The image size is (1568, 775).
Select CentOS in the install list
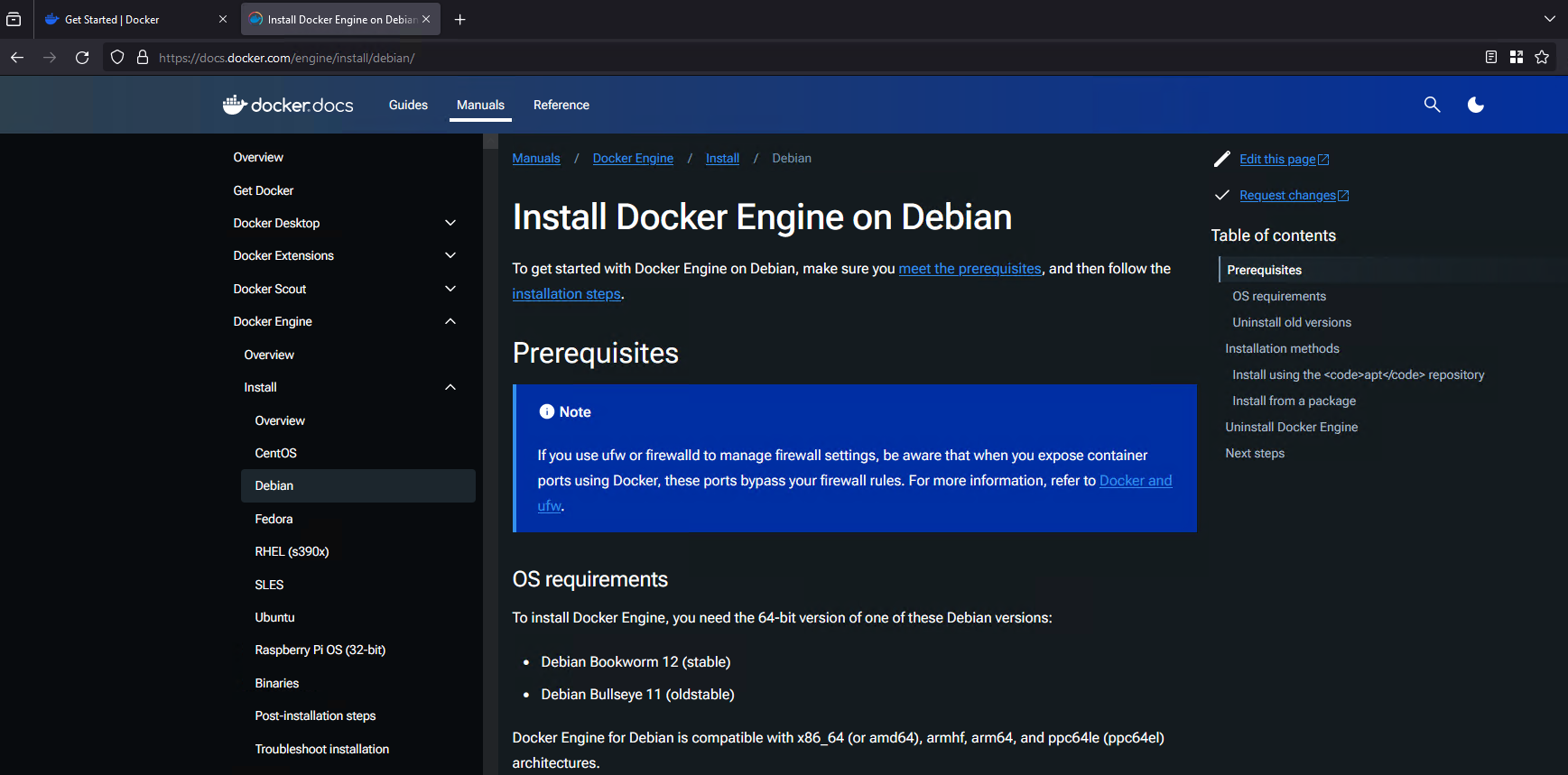pyautogui.click(x=275, y=453)
